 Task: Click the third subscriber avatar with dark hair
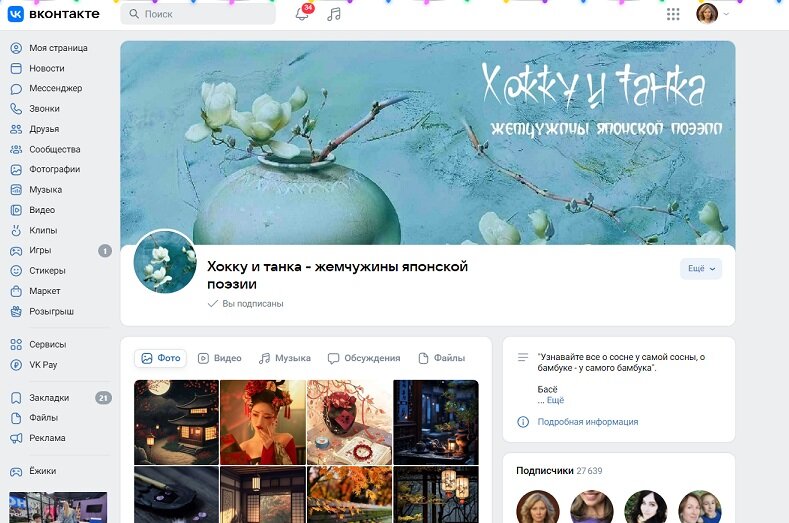coord(646,507)
